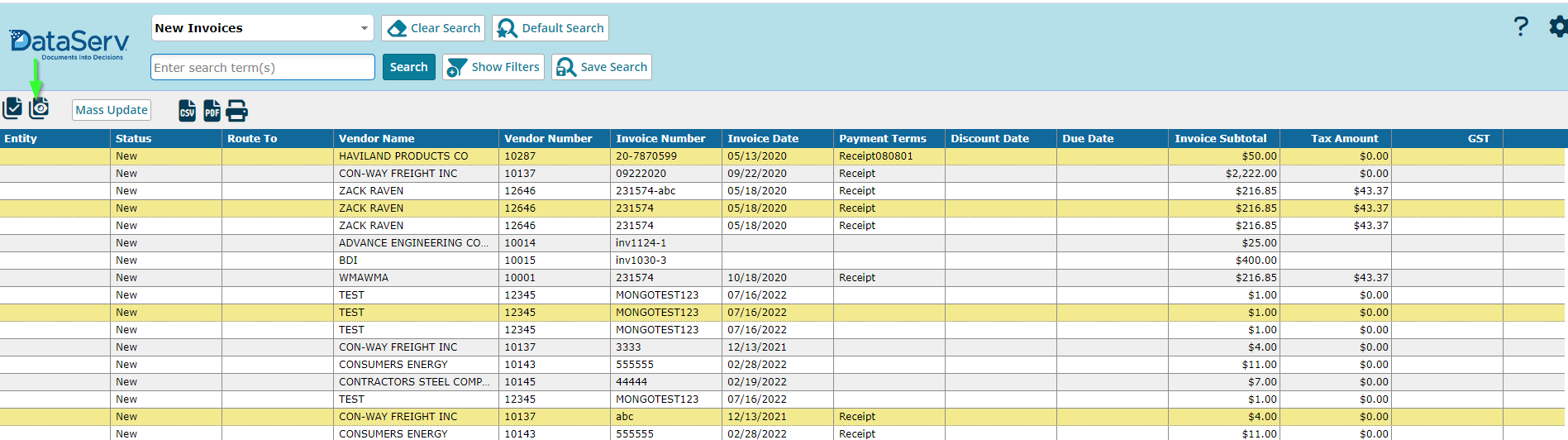Screen dimensions: 1568x440
Task: Open the help question mark
Action: (1521, 26)
